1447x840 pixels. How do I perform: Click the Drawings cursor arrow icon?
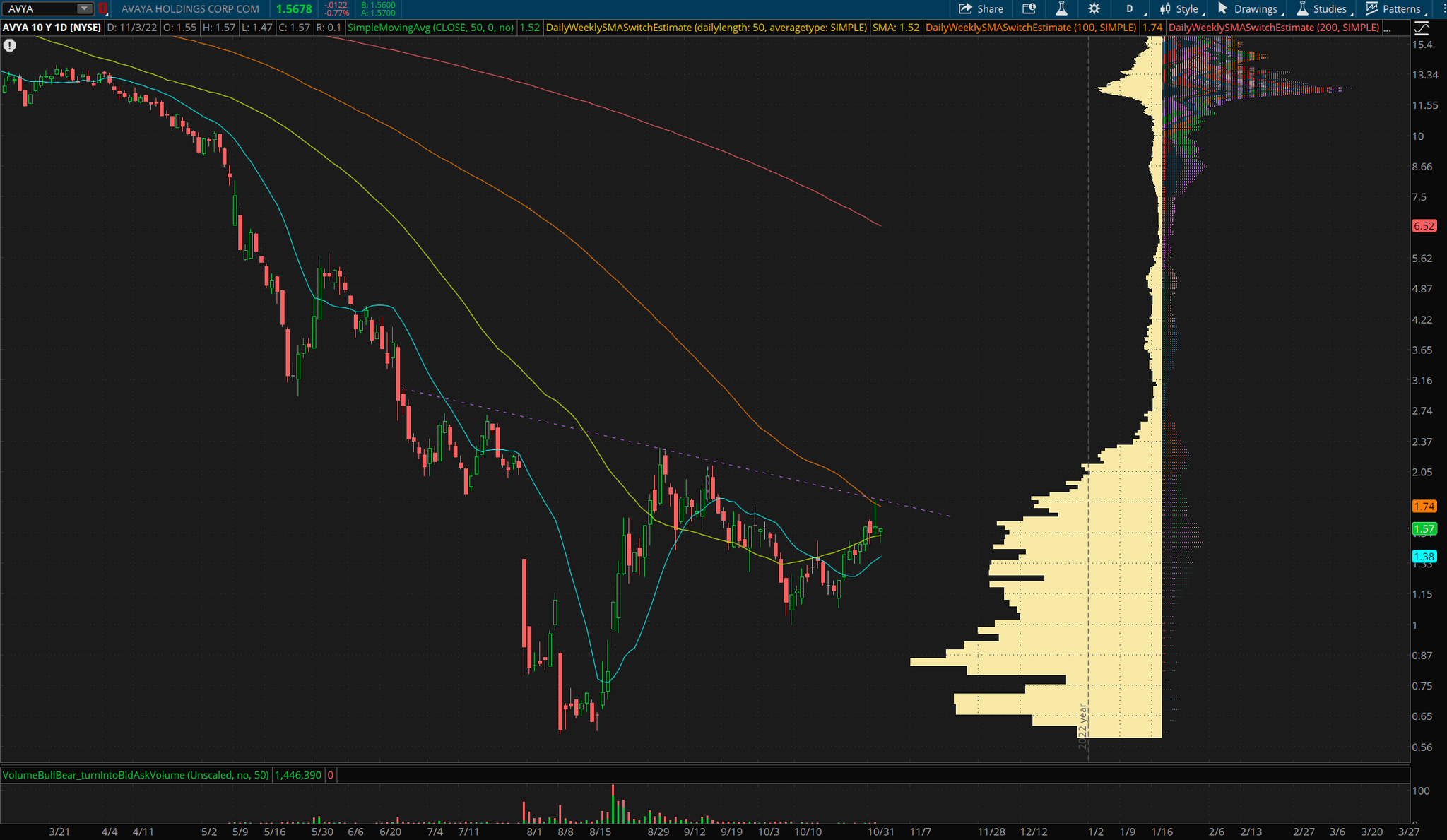1223,9
